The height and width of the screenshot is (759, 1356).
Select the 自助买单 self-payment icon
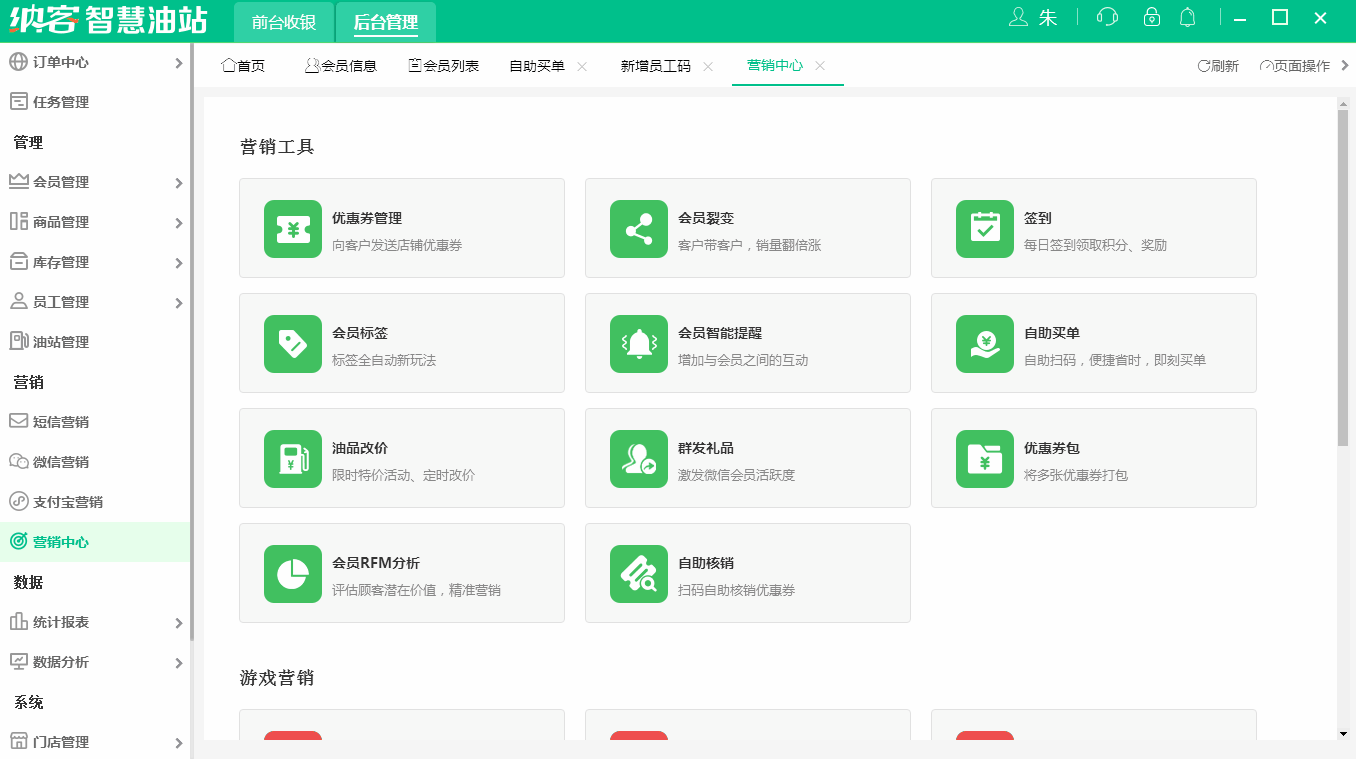click(x=984, y=343)
